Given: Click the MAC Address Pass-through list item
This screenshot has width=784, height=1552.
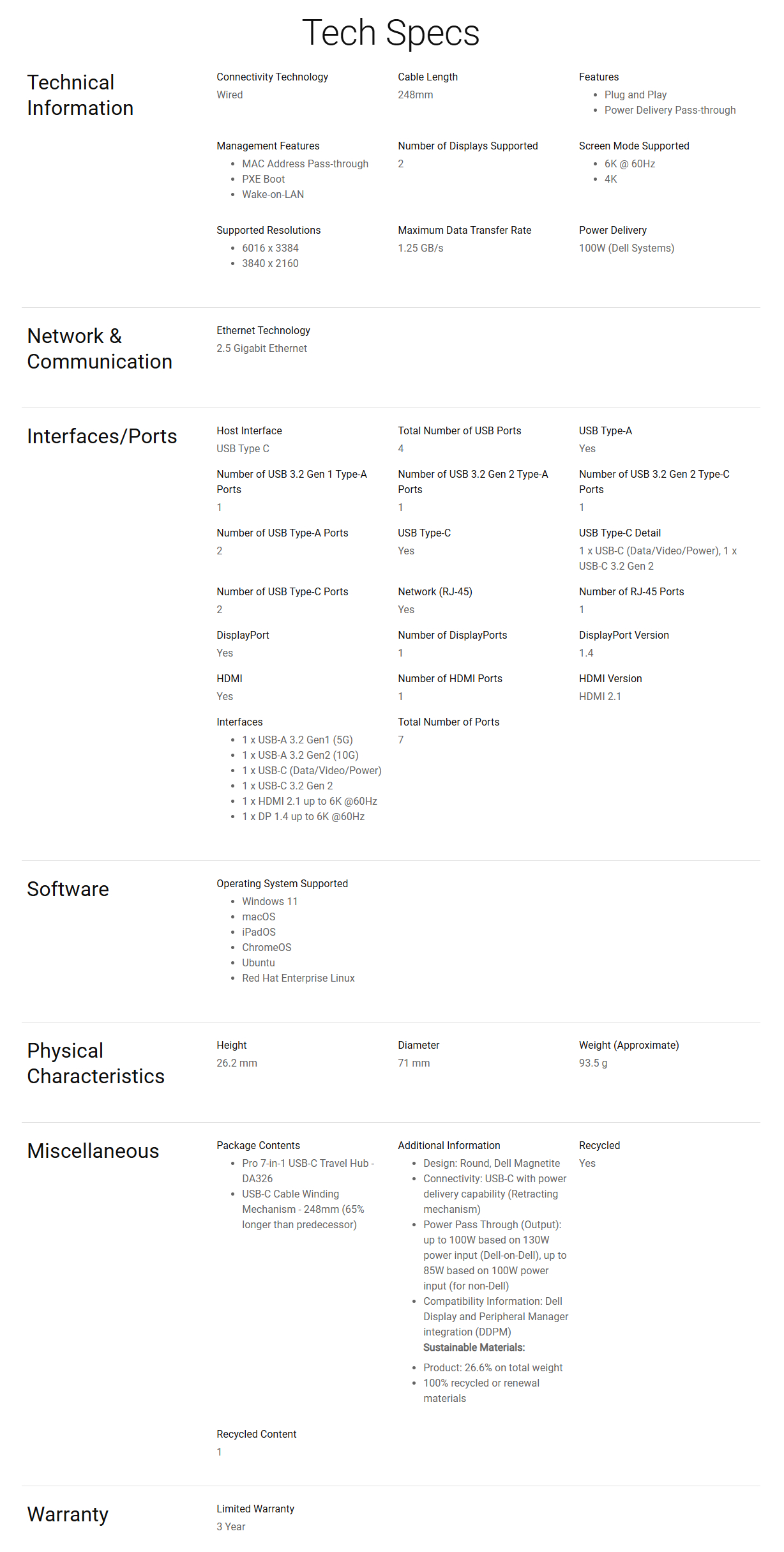Looking at the screenshot, I should (305, 164).
